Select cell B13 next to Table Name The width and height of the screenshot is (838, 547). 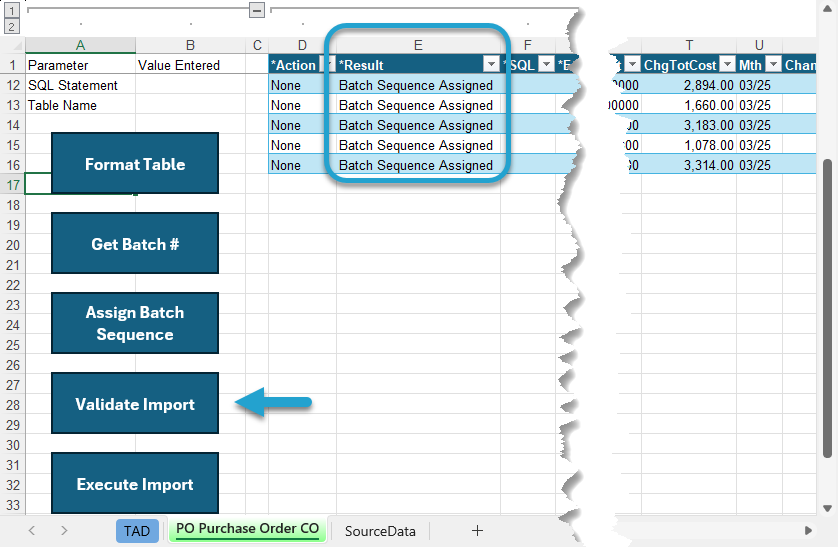tap(190, 105)
